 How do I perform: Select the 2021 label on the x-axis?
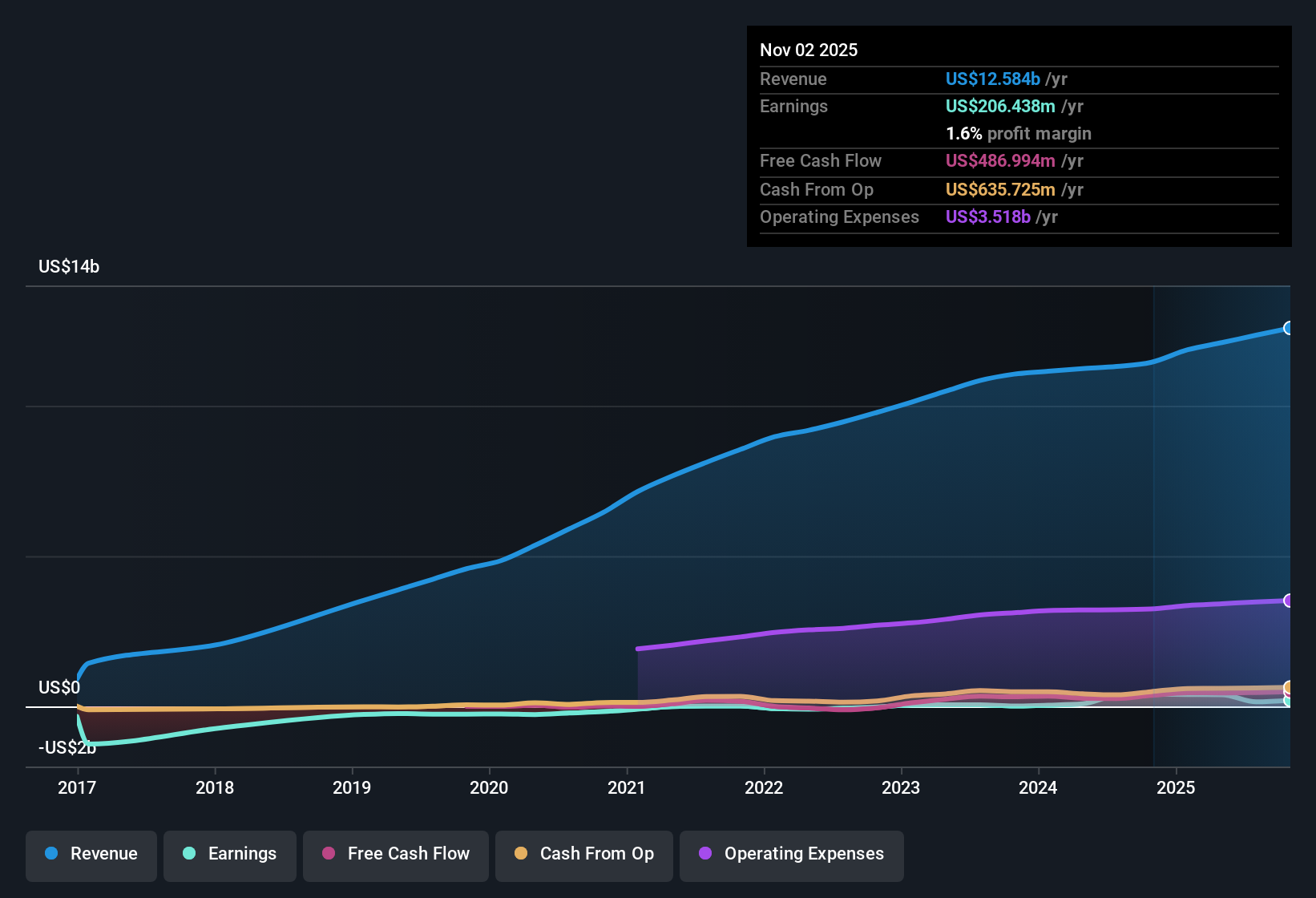[628, 788]
